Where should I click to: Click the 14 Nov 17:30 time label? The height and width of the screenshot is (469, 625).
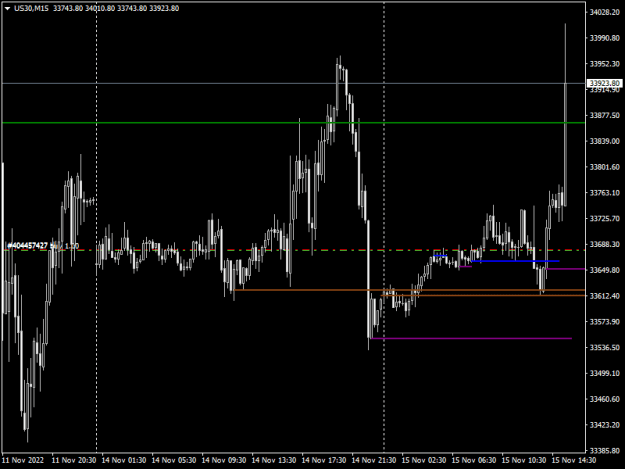click(324, 460)
